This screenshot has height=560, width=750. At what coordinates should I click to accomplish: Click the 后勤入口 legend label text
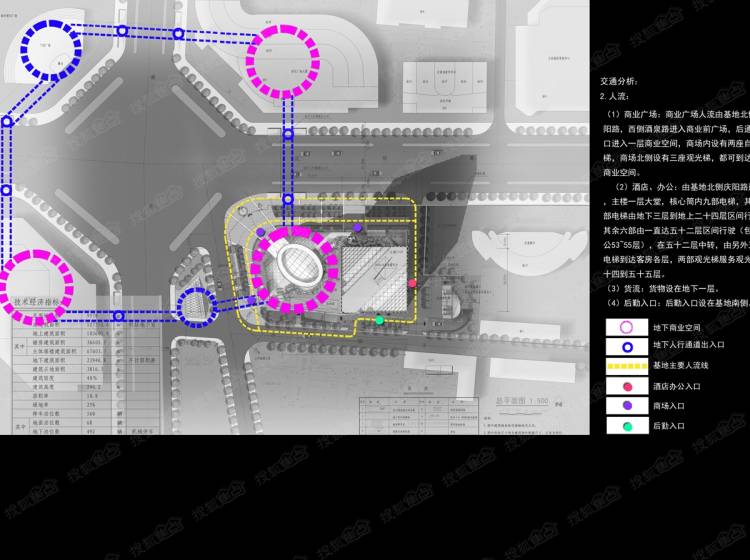click(669, 426)
